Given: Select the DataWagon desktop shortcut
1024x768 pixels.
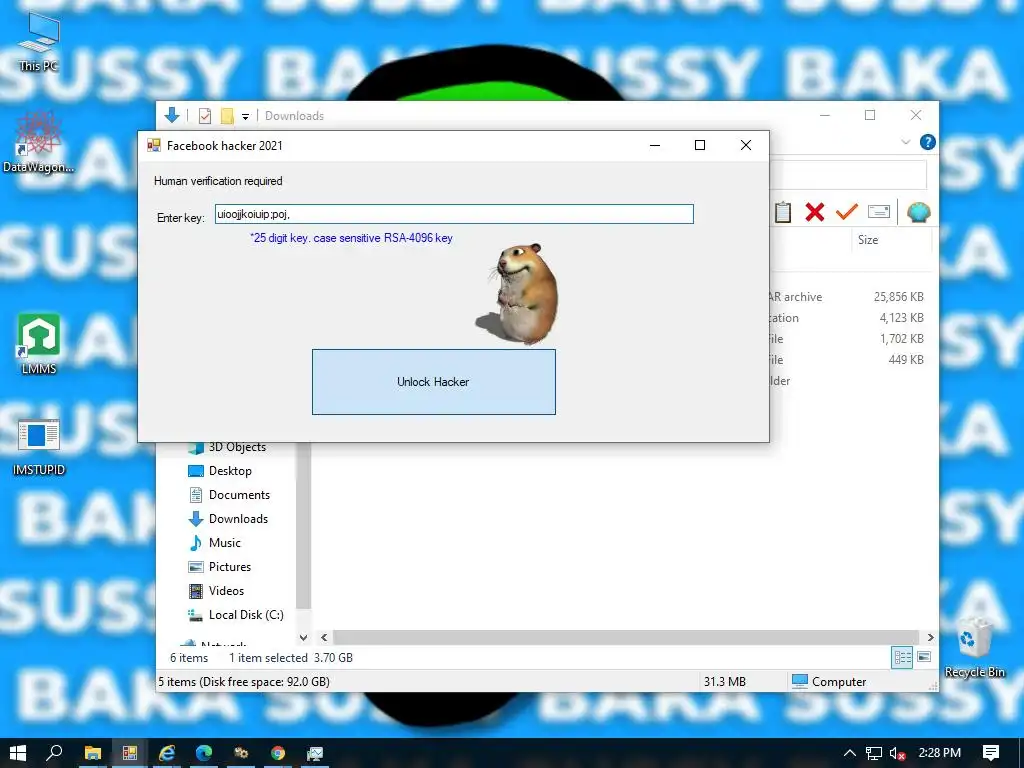Looking at the screenshot, I should [39, 142].
